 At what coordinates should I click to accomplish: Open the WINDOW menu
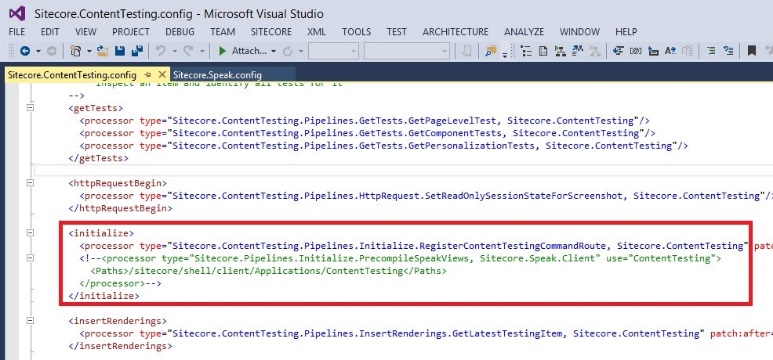click(x=579, y=32)
